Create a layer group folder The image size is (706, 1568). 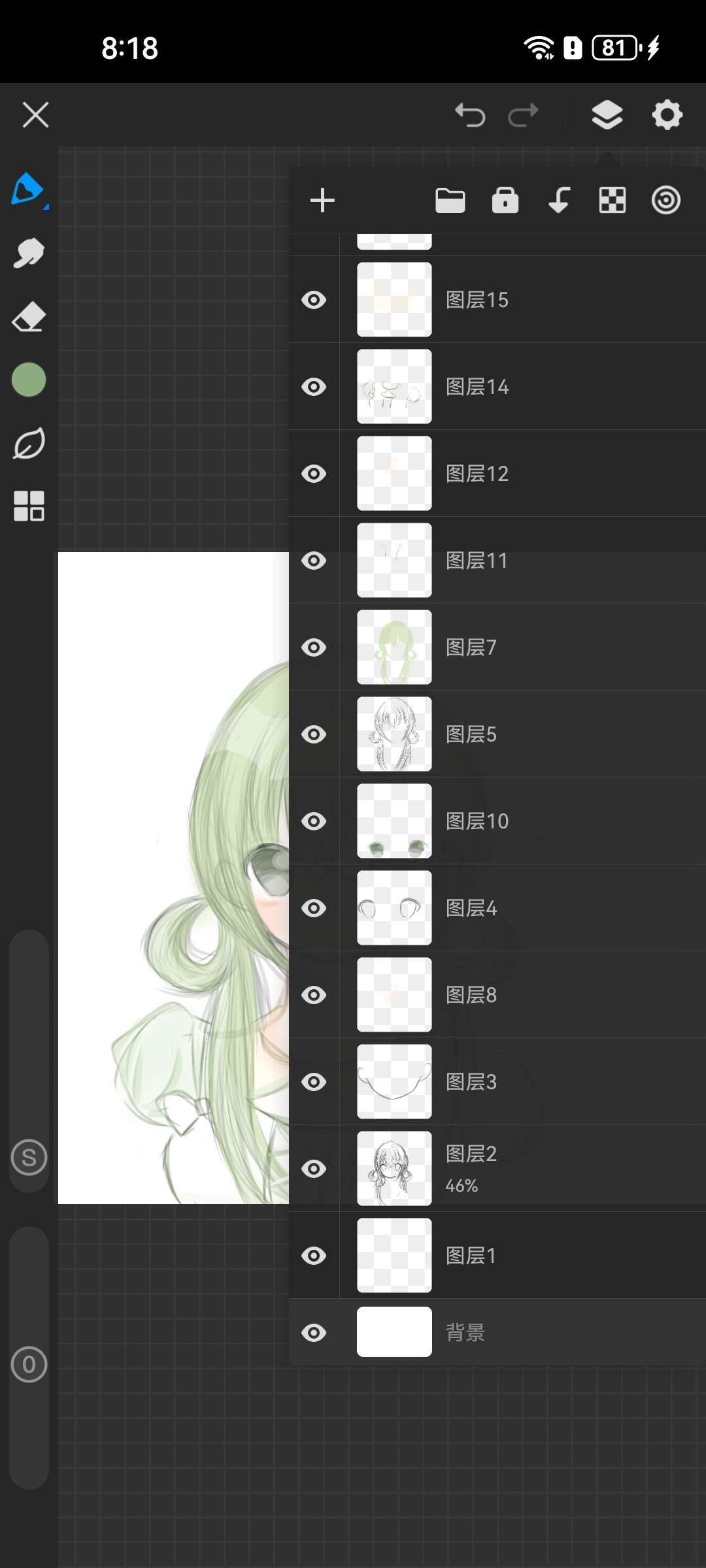pos(450,201)
